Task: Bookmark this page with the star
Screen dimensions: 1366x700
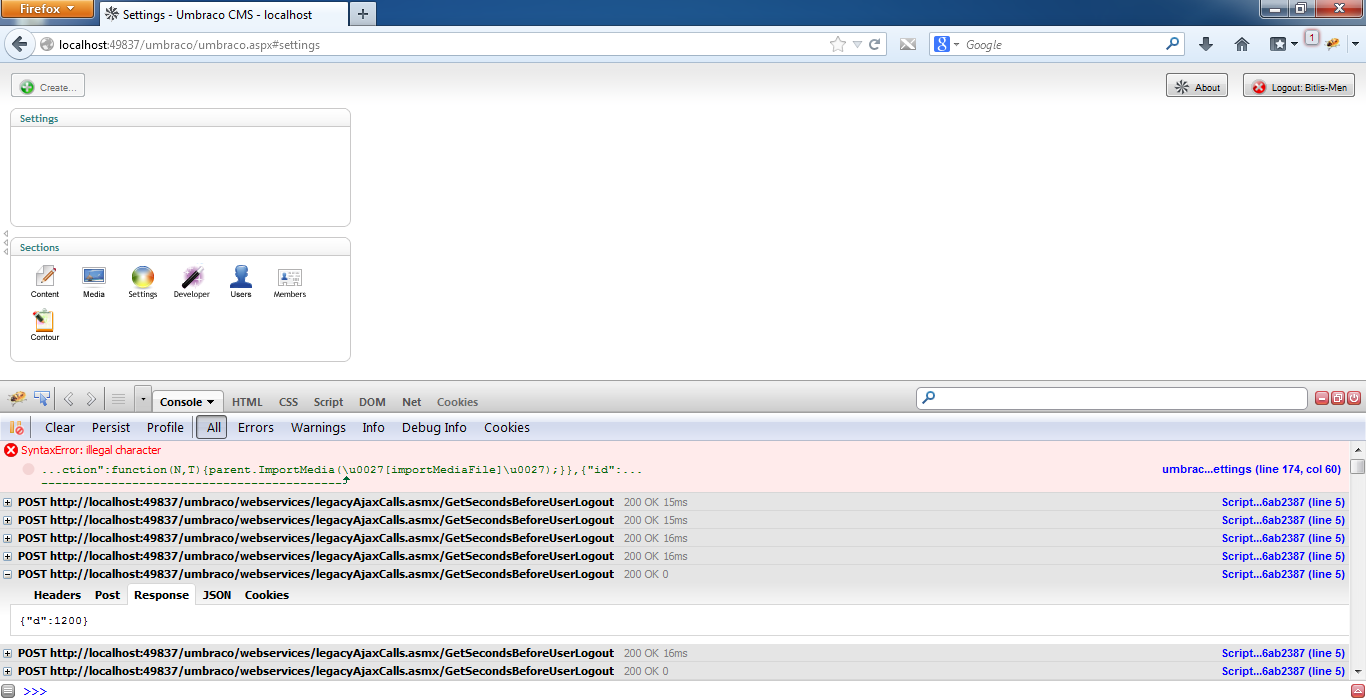Action: pos(838,44)
